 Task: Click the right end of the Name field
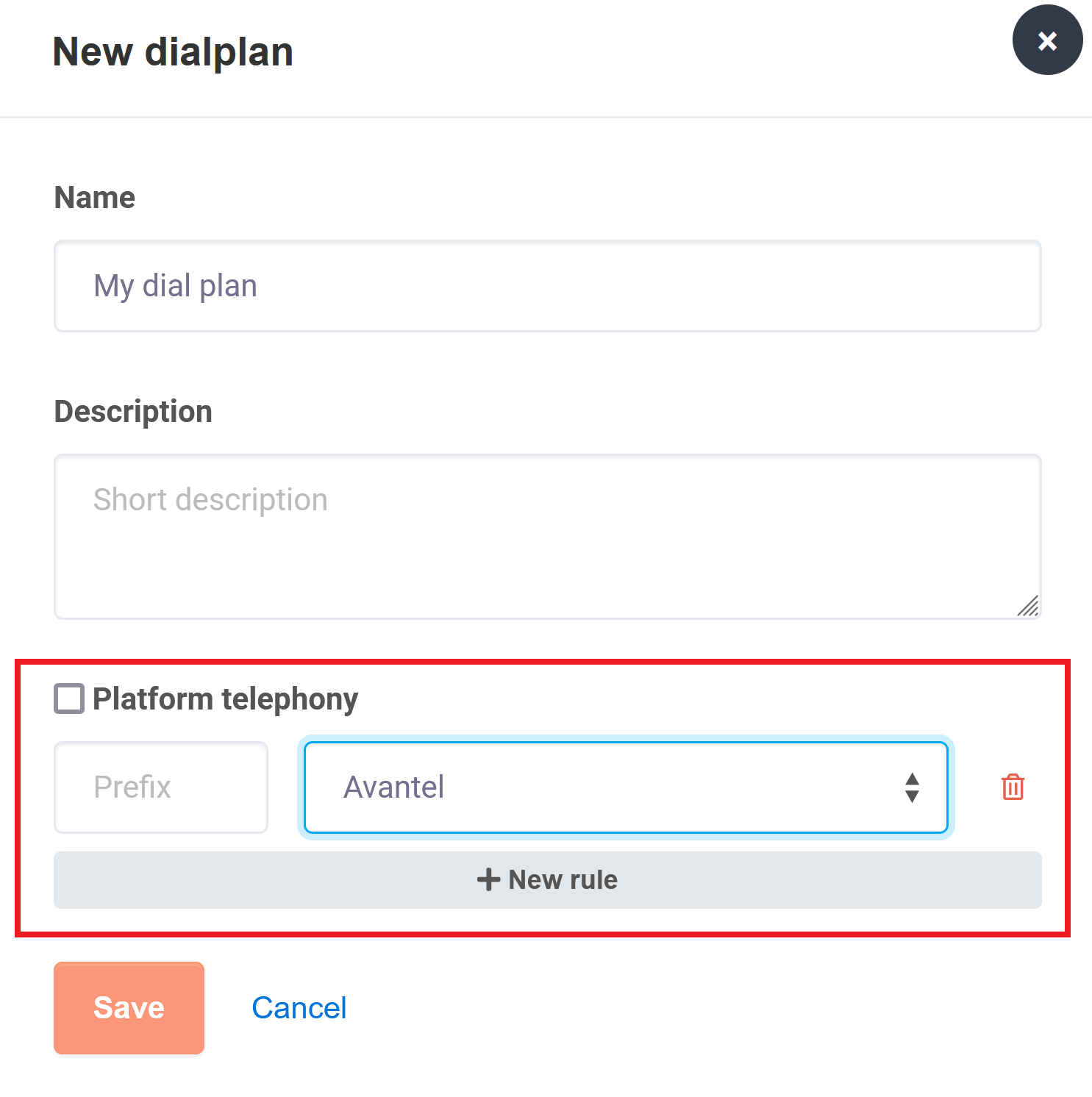click(993, 286)
